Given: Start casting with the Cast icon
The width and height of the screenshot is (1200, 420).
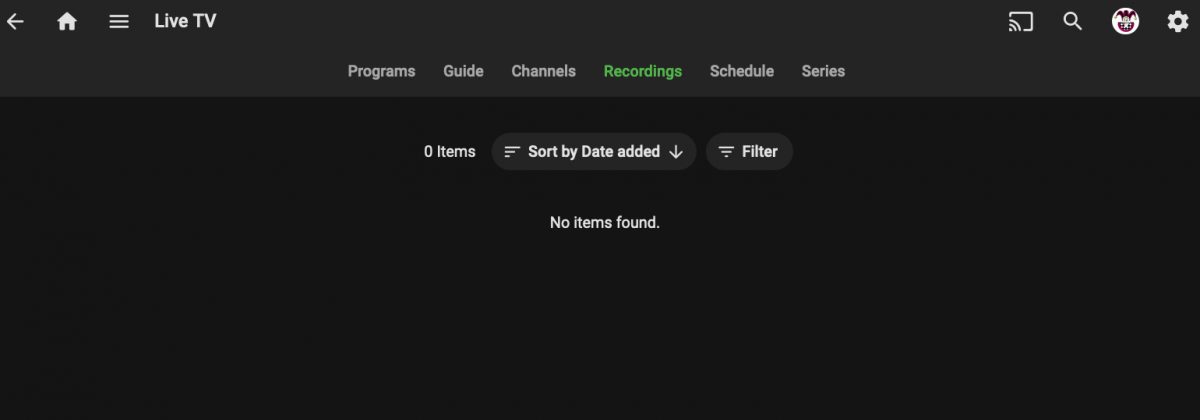Looking at the screenshot, I should pyautogui.click(x=1020, y=21).
